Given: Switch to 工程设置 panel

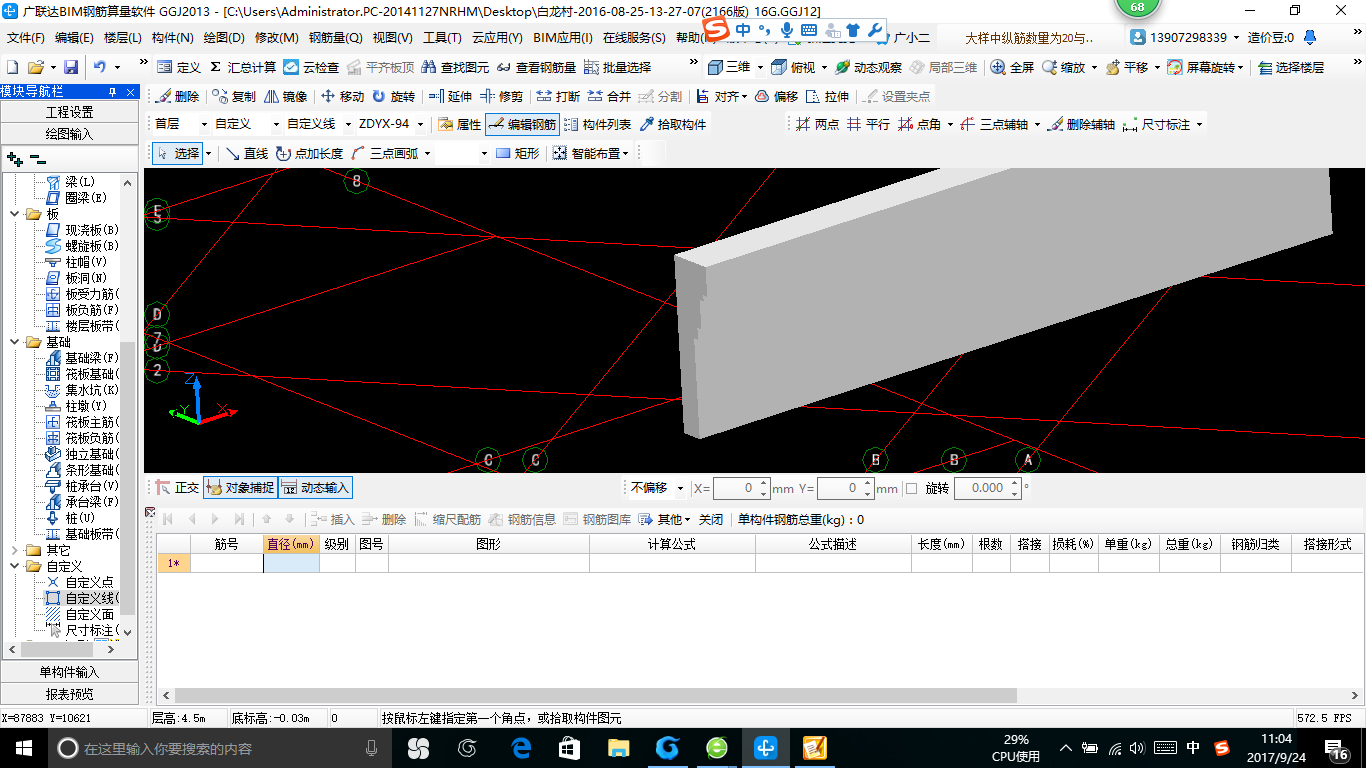Looking at the screenshot, I should tap(70, 112).
